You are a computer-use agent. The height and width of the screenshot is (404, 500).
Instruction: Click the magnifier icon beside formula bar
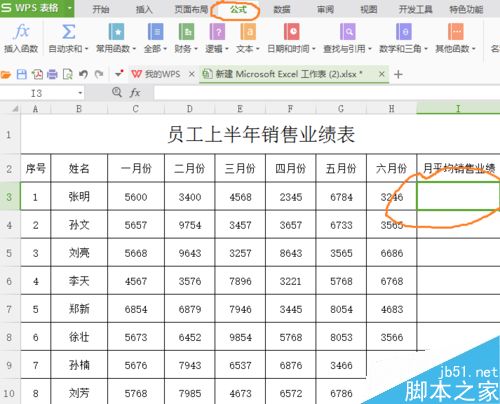117,92
